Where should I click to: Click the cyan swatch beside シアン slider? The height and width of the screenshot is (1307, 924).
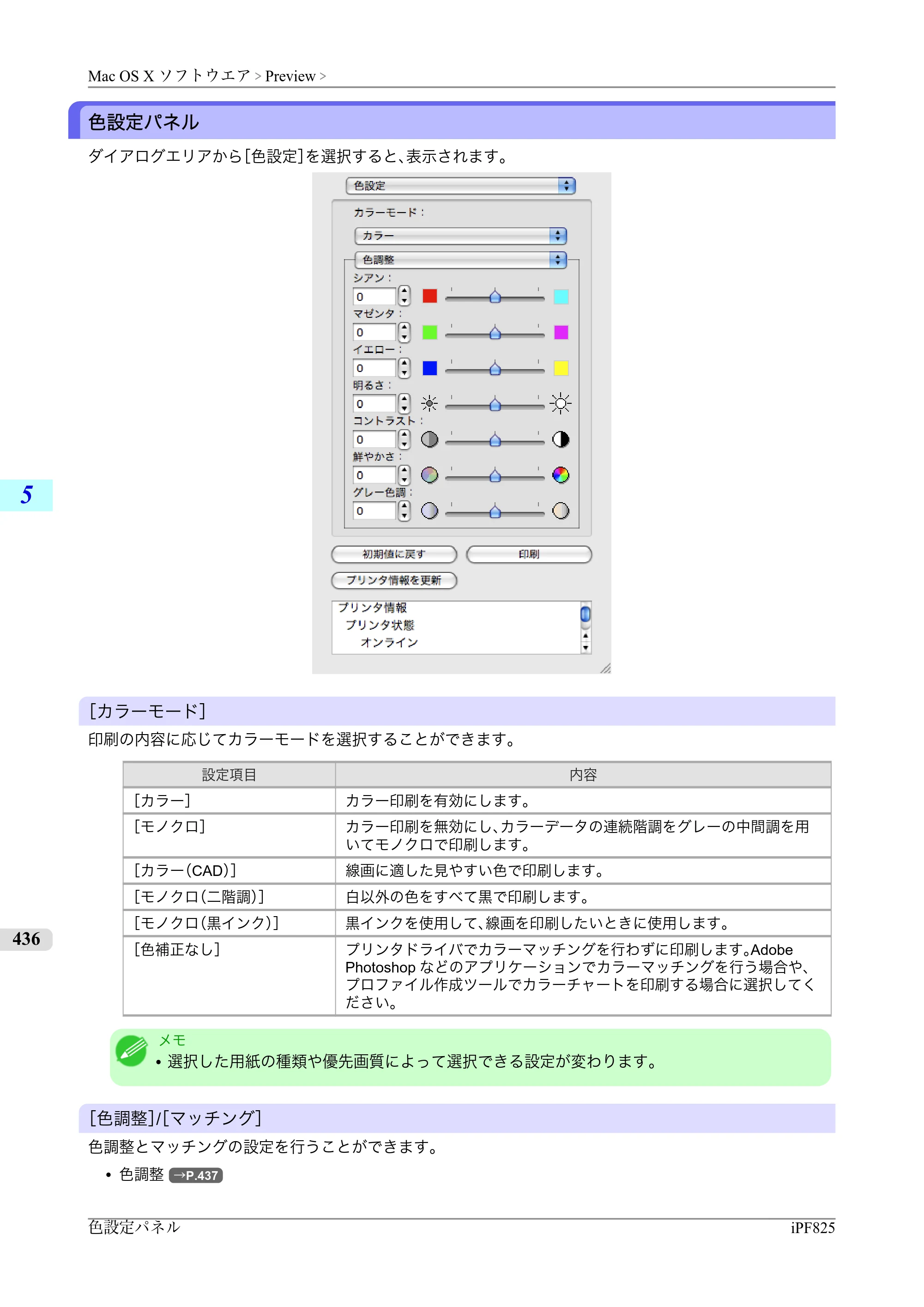(561, 296)
